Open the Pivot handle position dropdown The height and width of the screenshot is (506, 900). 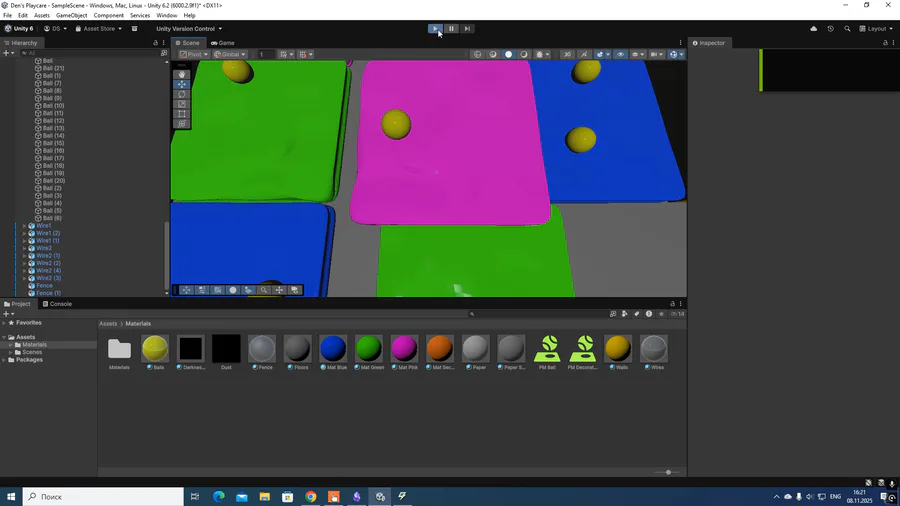tap(193, 55)
